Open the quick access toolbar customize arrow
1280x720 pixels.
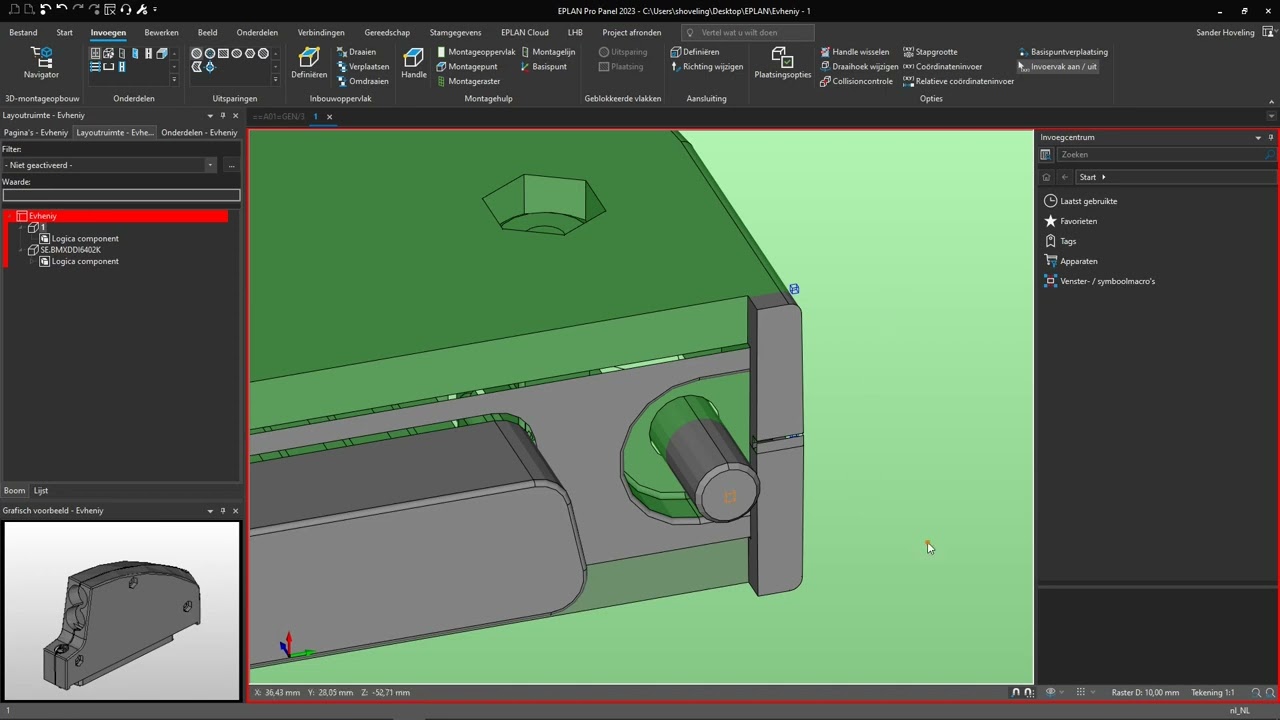(x=155, y=10)
